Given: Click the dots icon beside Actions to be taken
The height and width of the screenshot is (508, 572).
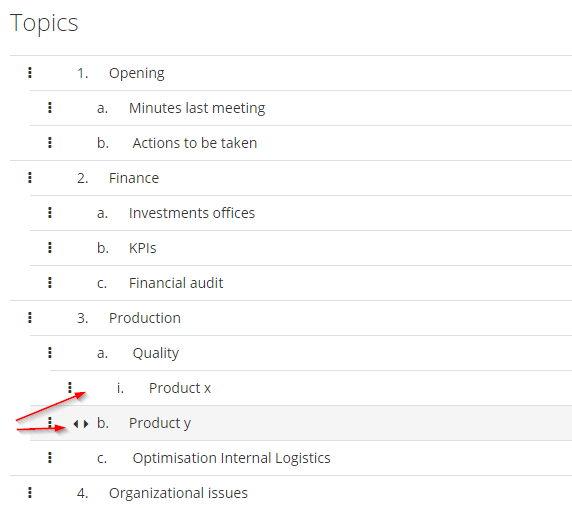Looking at the screenshot, I should click(x=50, y=143).
